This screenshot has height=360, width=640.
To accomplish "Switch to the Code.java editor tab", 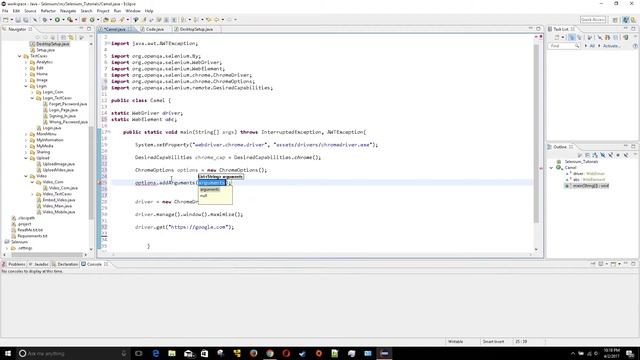I will coord(155,29).
